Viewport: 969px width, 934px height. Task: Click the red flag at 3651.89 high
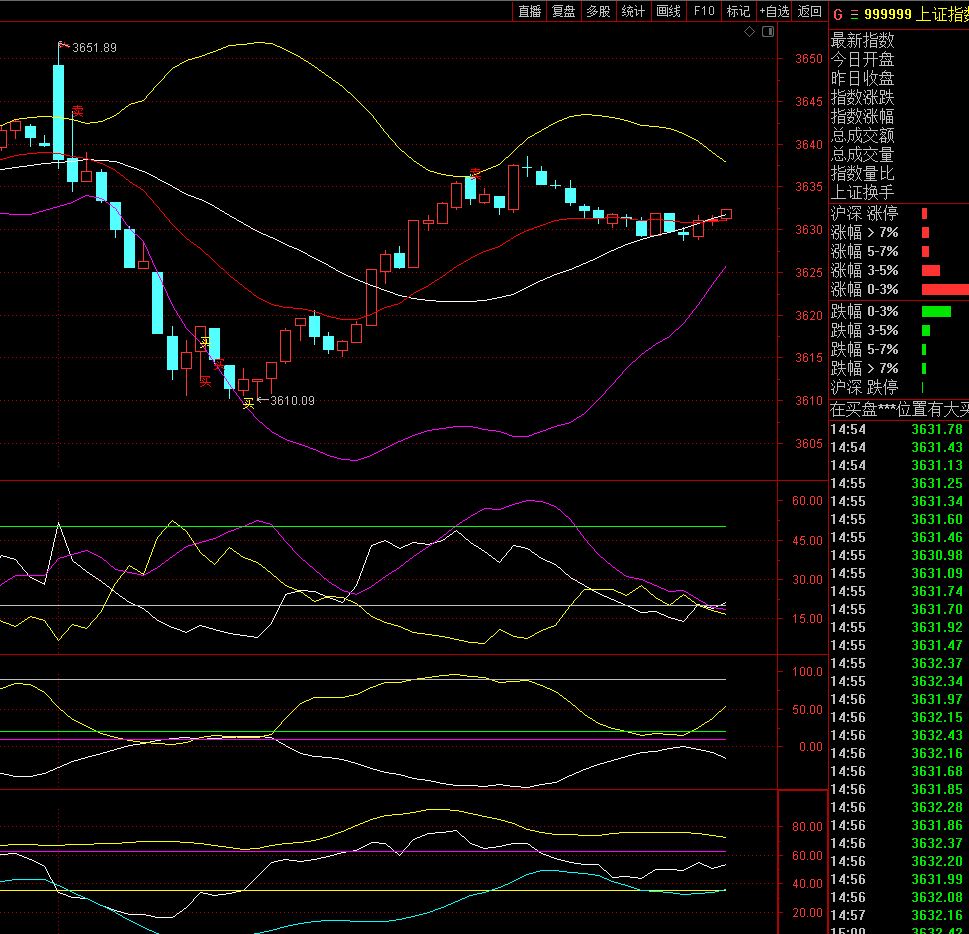click(62, 46)
